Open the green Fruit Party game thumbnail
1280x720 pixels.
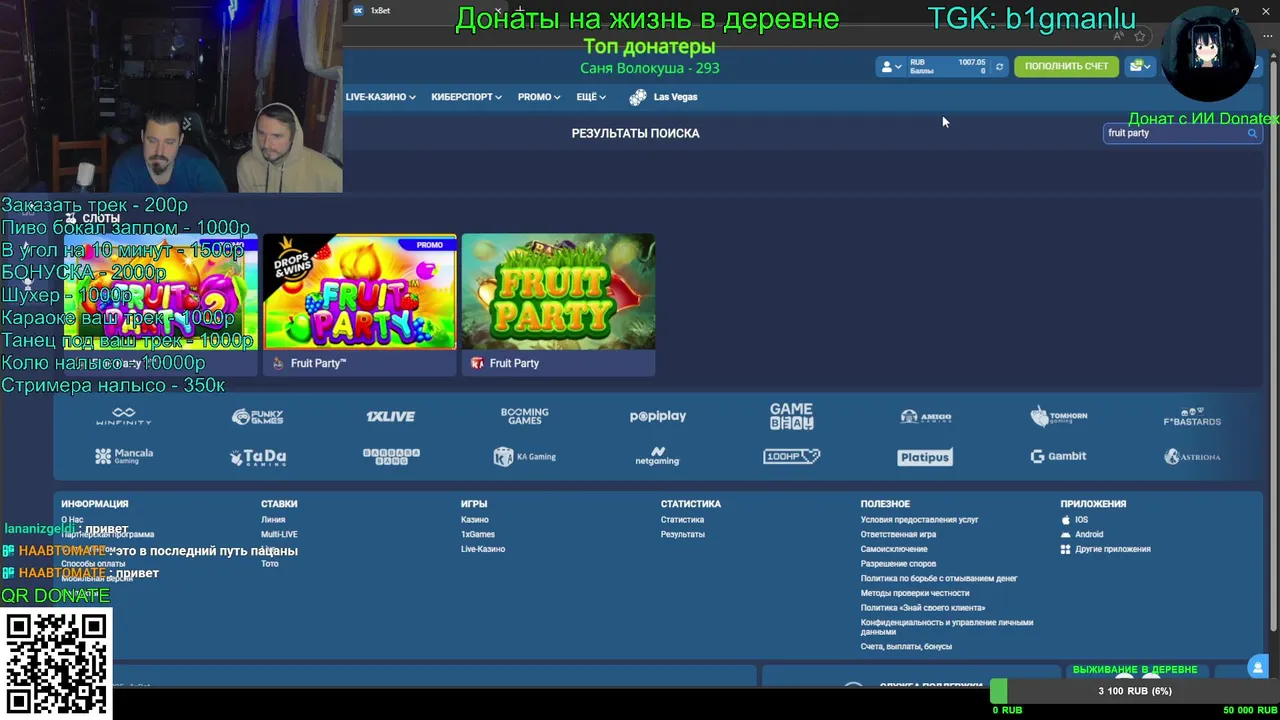[x=558, y=292]
